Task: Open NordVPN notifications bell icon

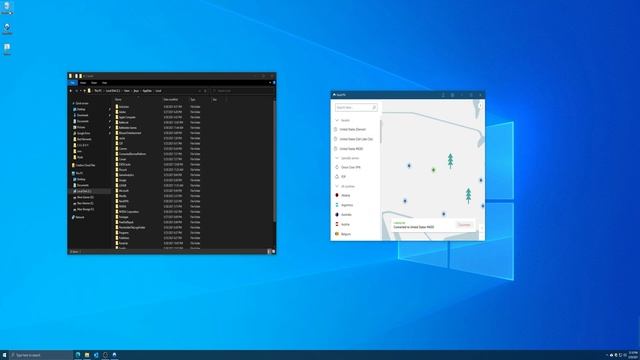Action: [443, 95]
